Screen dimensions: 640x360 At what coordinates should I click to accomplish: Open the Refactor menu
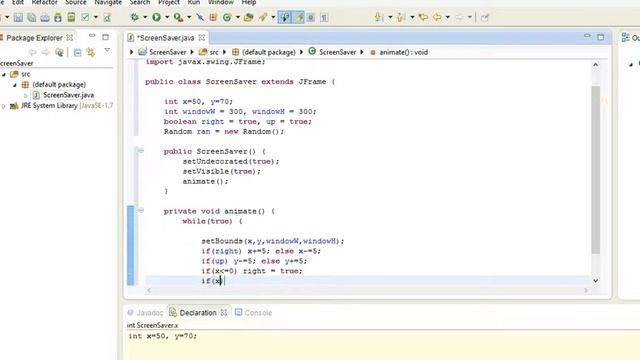44,2
